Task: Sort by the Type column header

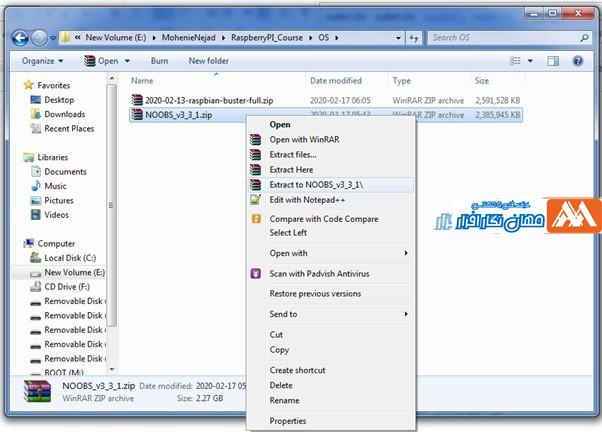Action: 402,81
